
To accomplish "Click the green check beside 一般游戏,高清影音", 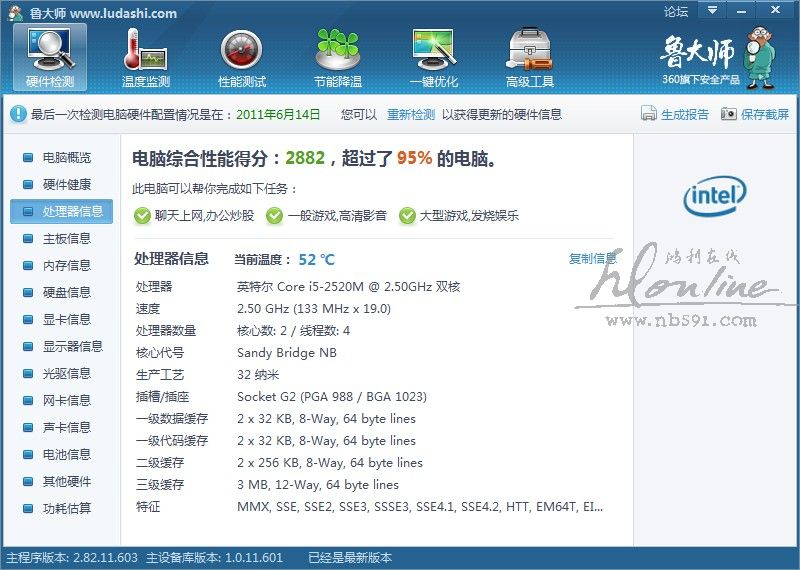I will pos(274,216).
